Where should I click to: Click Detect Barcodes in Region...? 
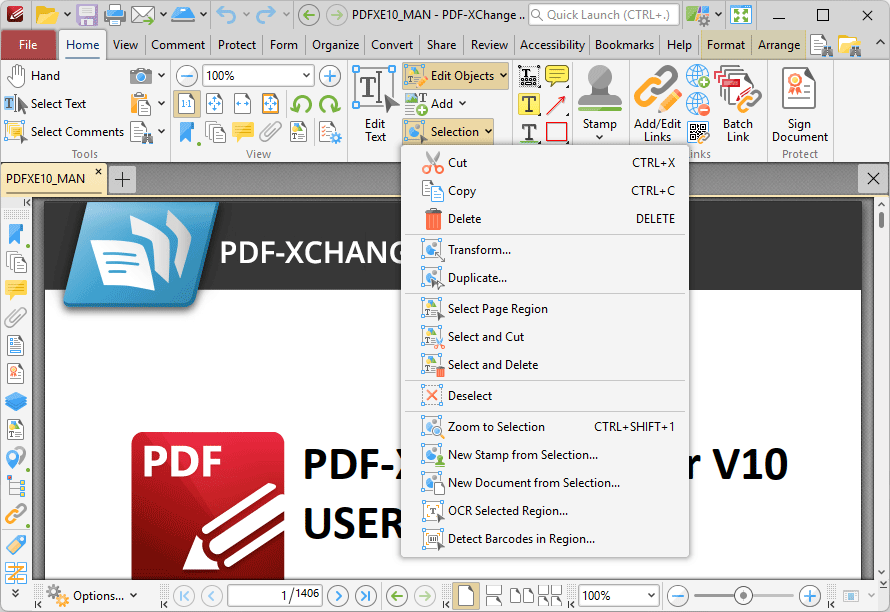tap(545, 539)
